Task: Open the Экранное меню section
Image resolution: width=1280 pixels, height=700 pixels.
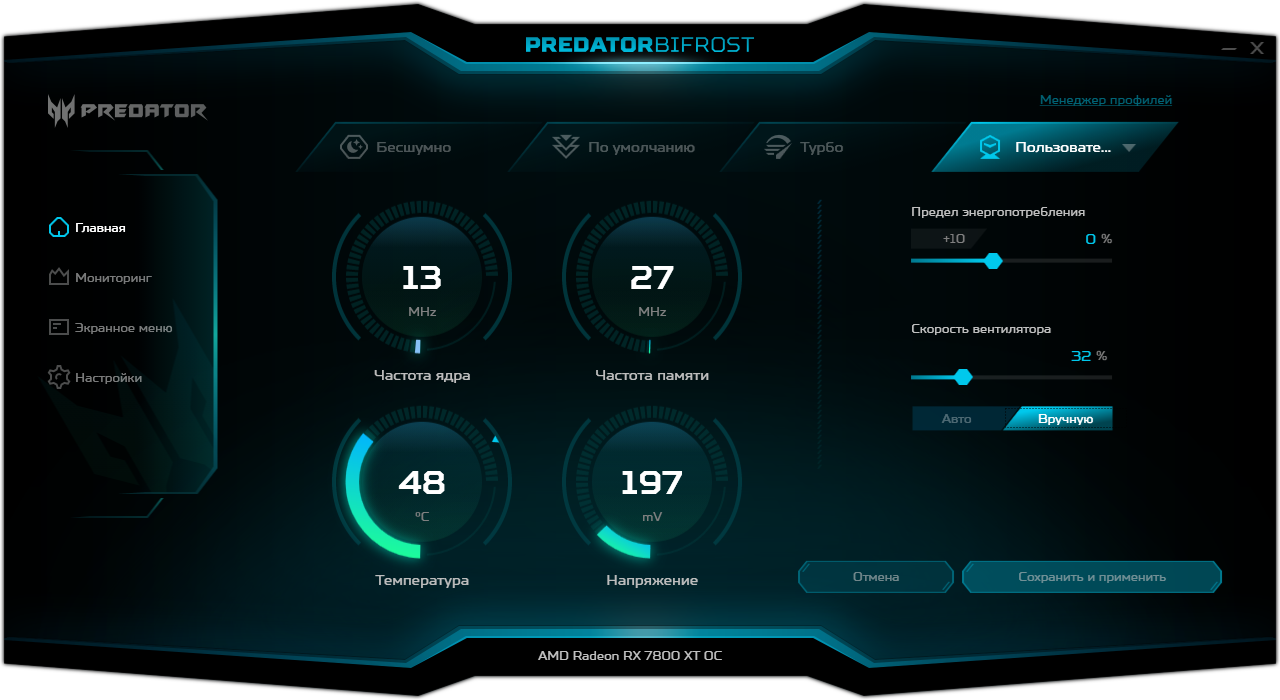Action: [x=110, y=327]
